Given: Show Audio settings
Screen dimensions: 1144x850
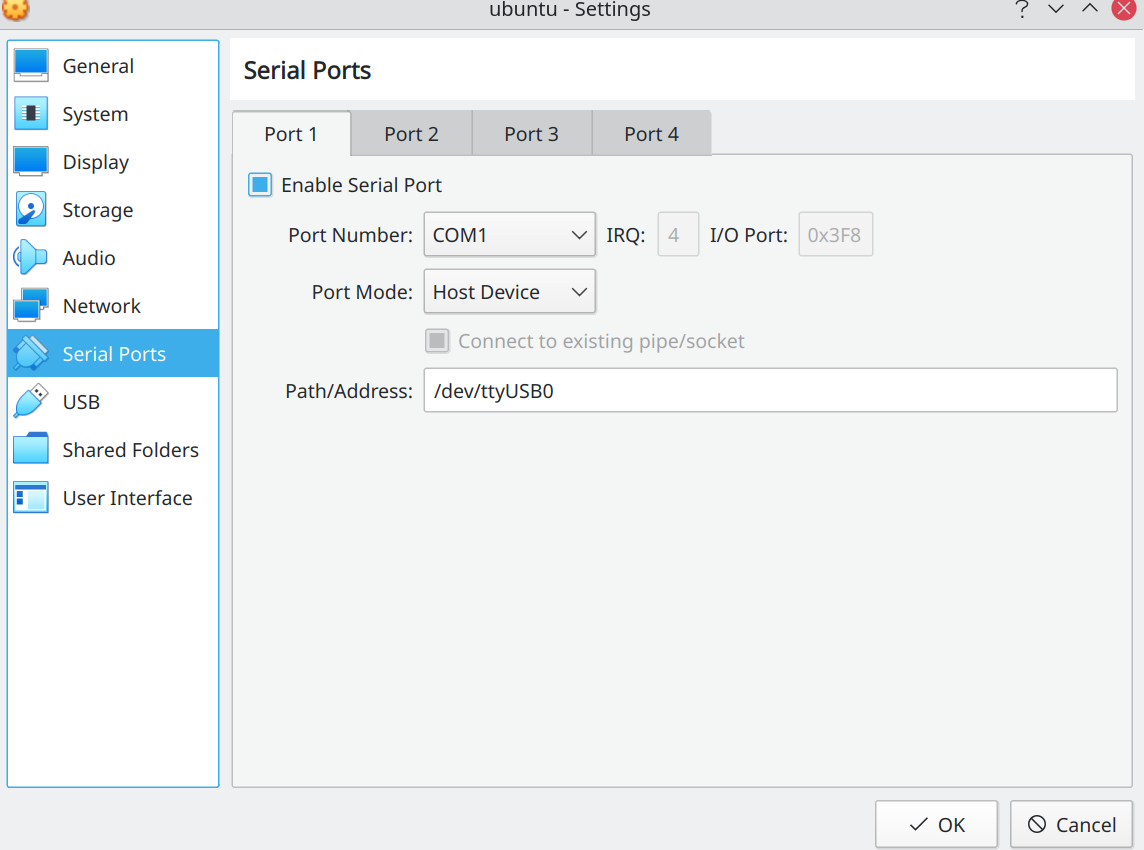Looking at the screenshot, I should tap(113, 258).
